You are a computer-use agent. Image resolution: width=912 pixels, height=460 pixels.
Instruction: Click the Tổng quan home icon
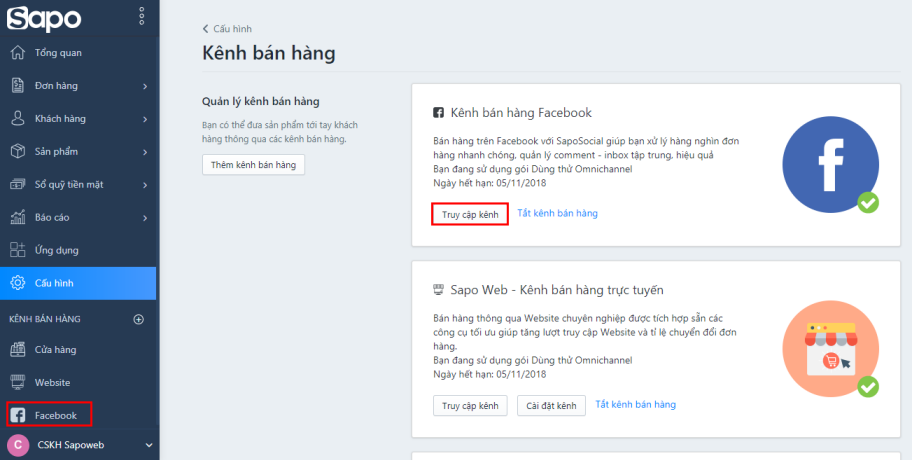pyautogui.click(x=18, y=52)
